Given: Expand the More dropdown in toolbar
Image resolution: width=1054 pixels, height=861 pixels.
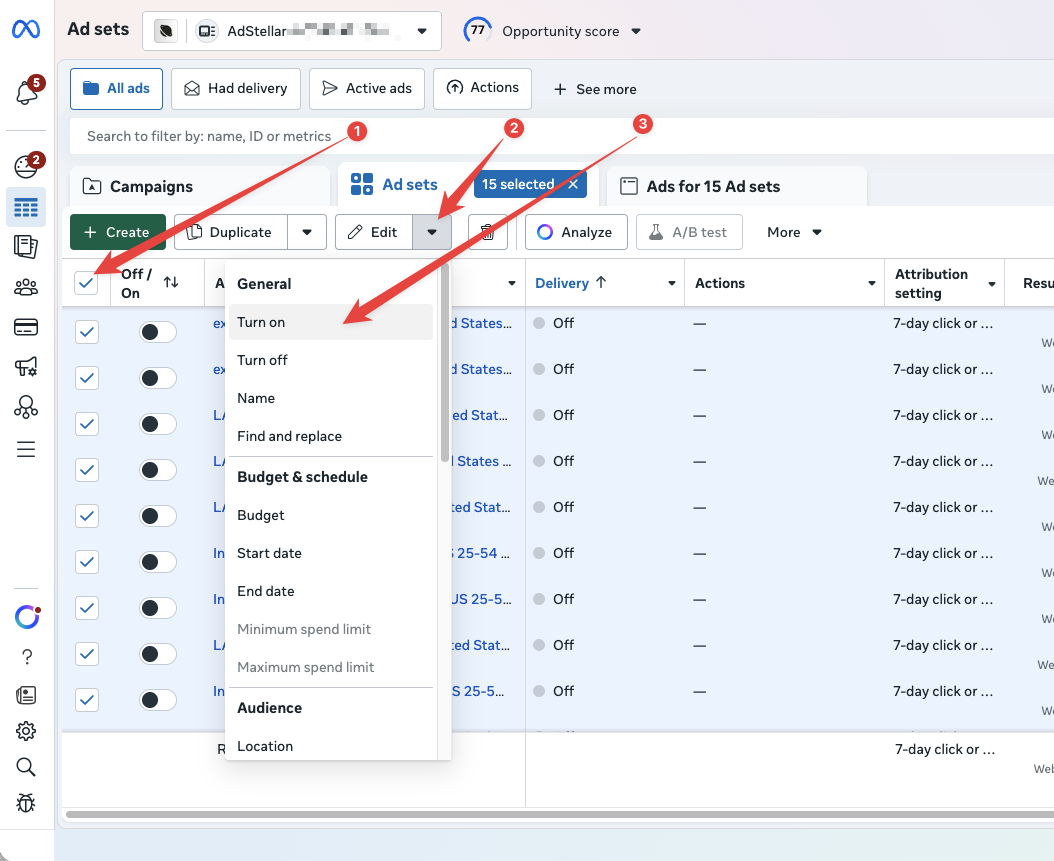Looking at the screenshot, I should (x=795, y=233).
